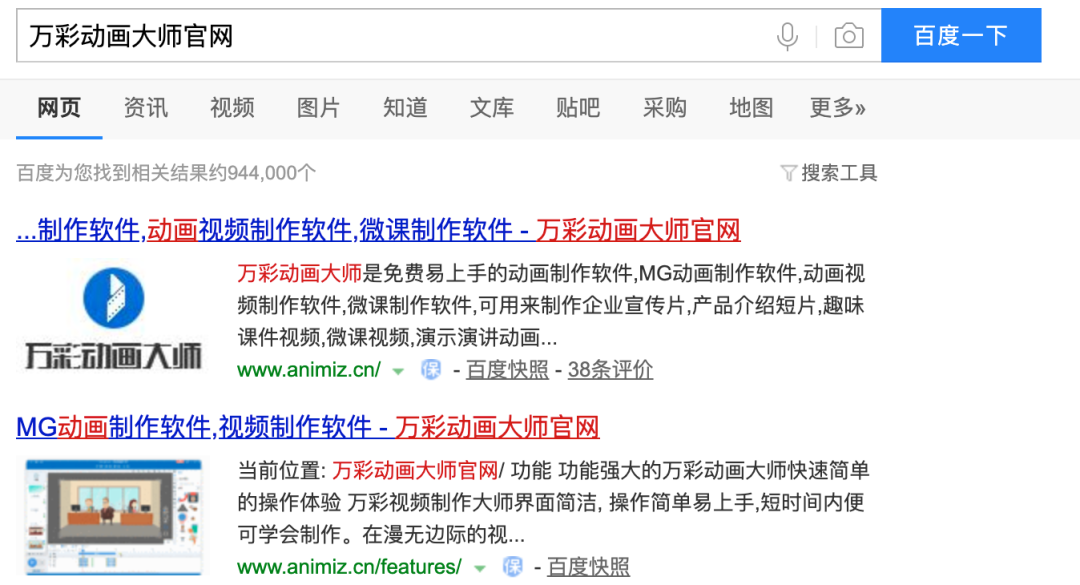
Task: Open the 知道 tab
Action: click(x=405, y=108)
